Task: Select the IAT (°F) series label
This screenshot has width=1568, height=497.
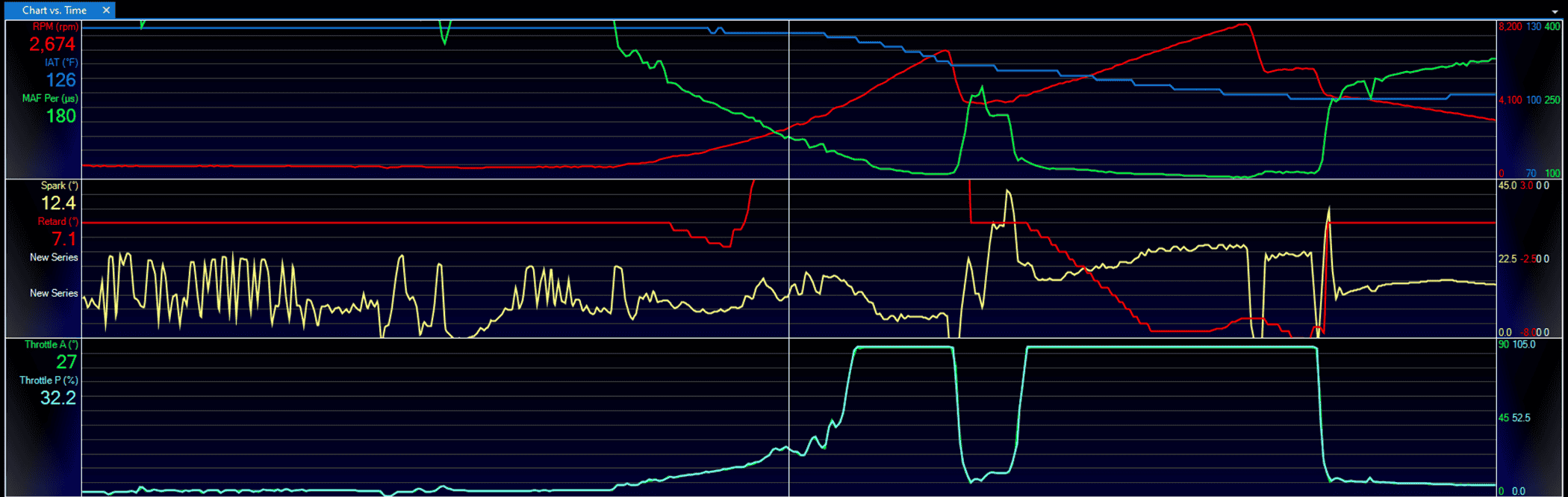Action: point(61,63)
